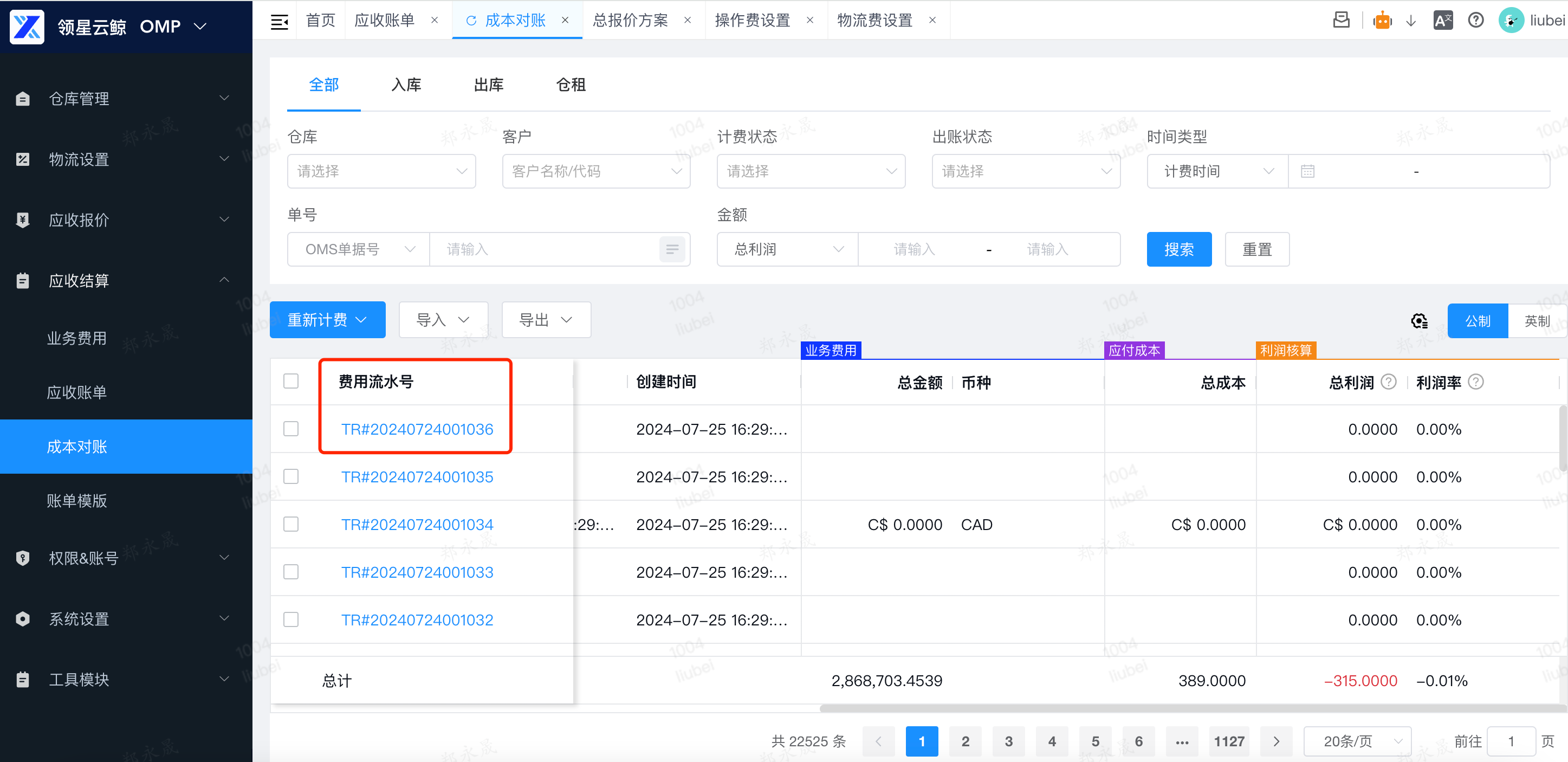Expand the 导入 dropdown button
Screen dimensions: 1568x762
point(443,320)
